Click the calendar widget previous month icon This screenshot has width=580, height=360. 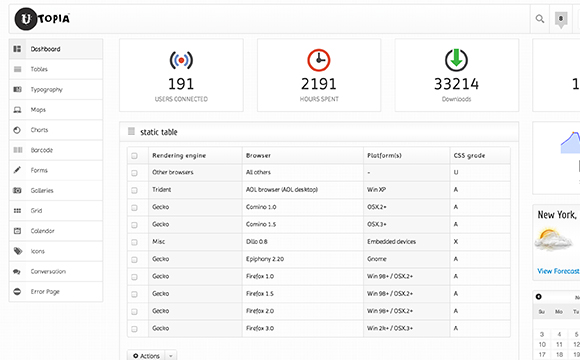(x=539, y=296)
